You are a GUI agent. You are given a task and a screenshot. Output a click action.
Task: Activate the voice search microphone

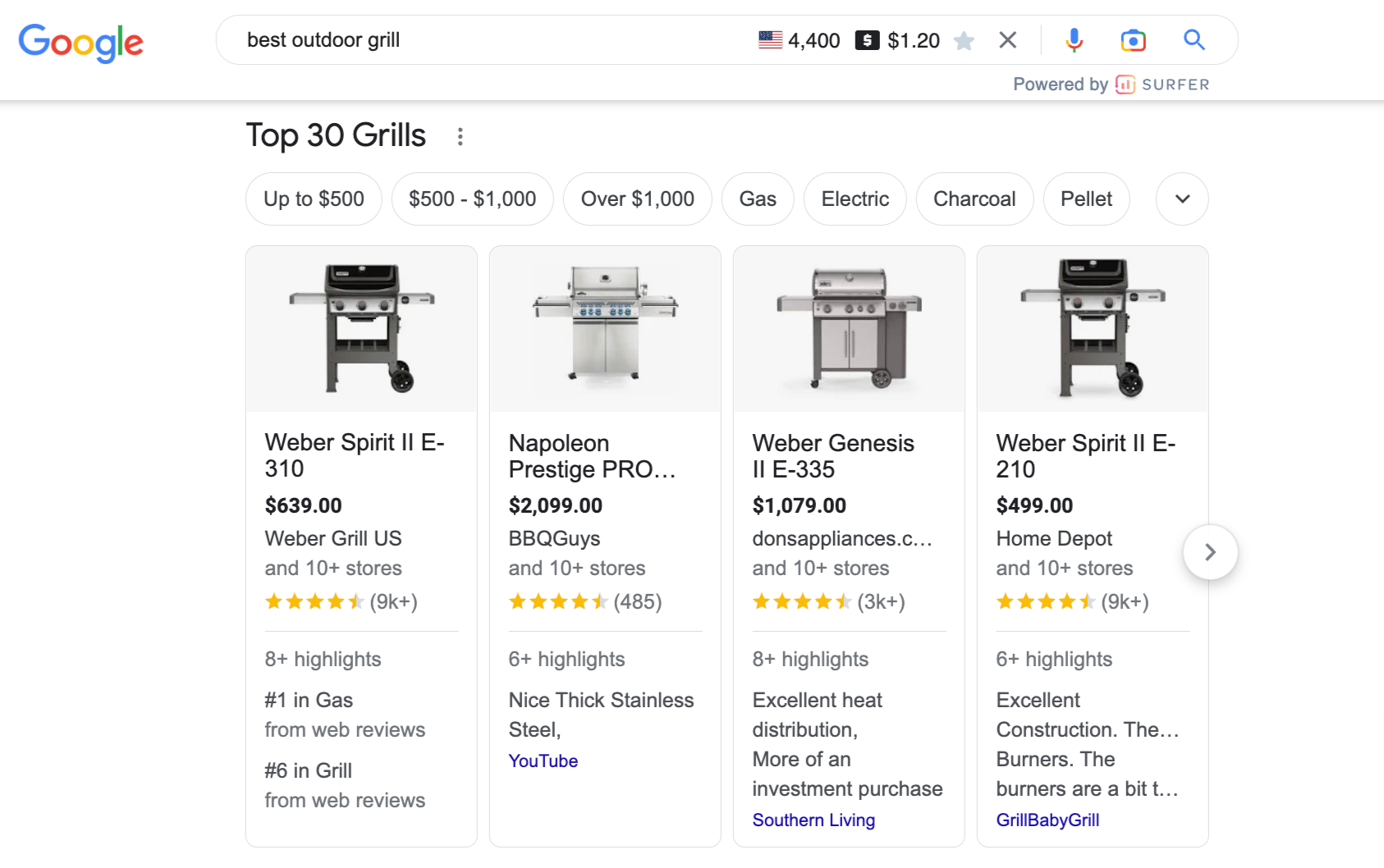pos(1075,39)
